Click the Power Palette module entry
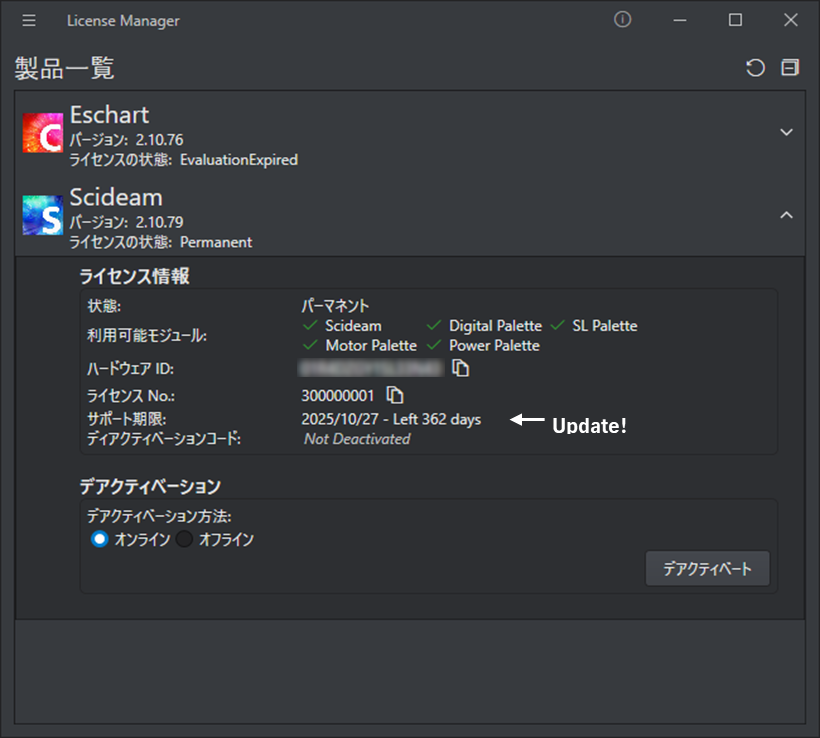820x738 pixels. point(483,346)
